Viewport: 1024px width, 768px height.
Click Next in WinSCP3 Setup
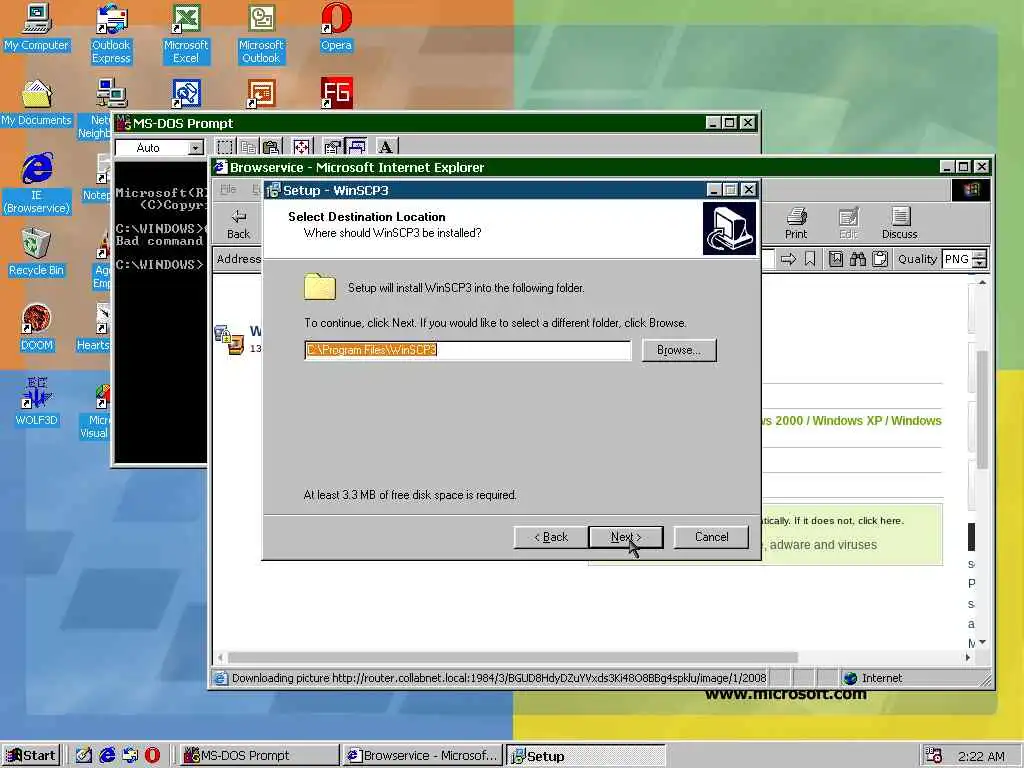click(626, 537)
